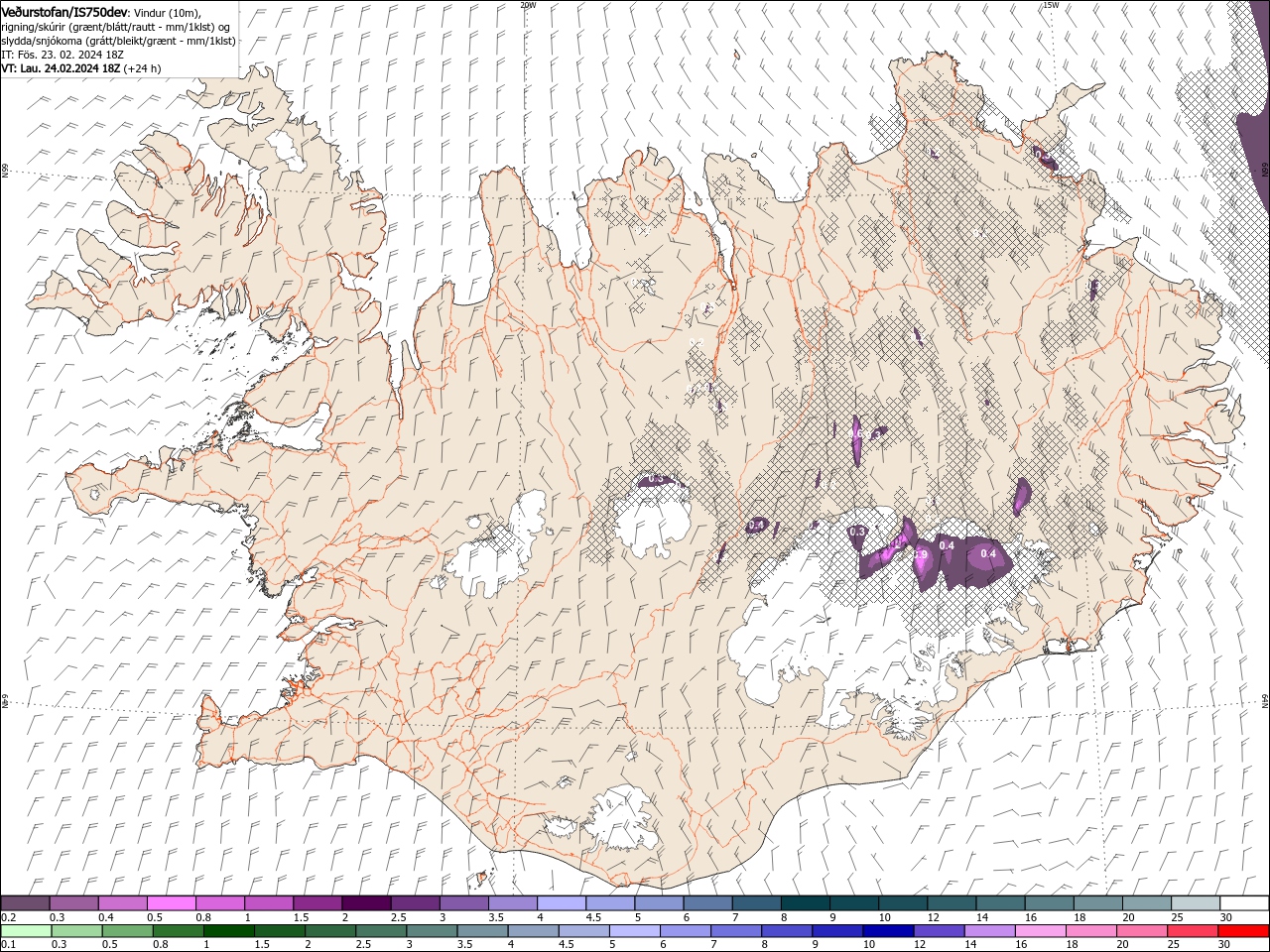Pick the snow-scale swatch between 0.2 and 0.3
The width and height of the screenshot is (1270, 952).
[25, 903]
